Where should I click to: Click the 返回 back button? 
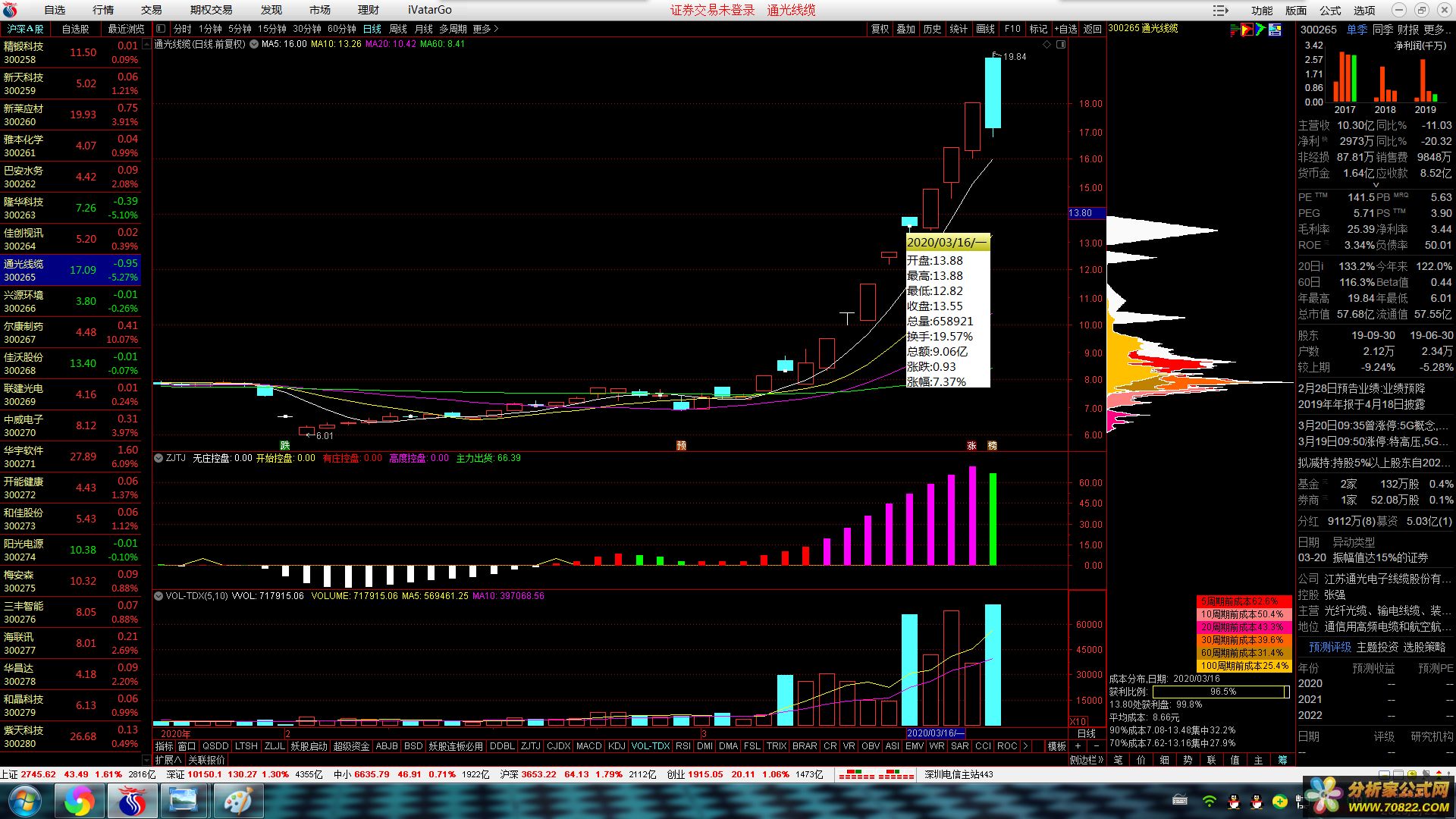tap(1092, 29)
